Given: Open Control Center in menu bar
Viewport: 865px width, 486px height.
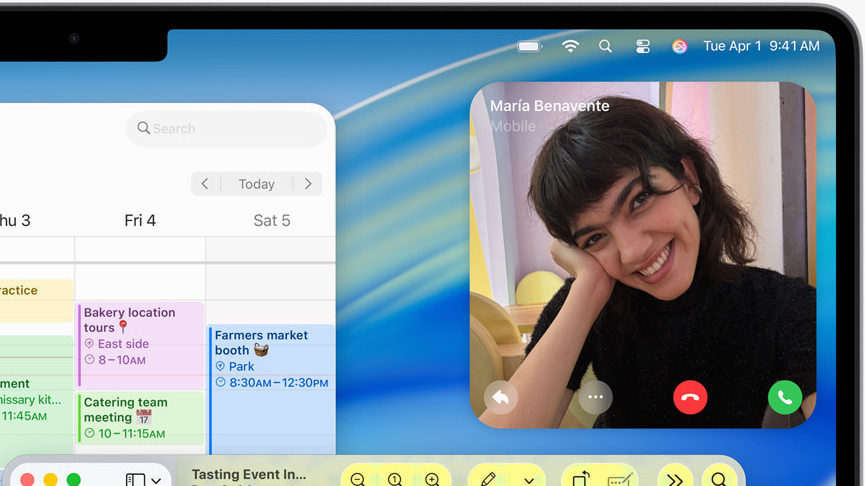Looking at the screenshot, I should click(x=643, y=46).
